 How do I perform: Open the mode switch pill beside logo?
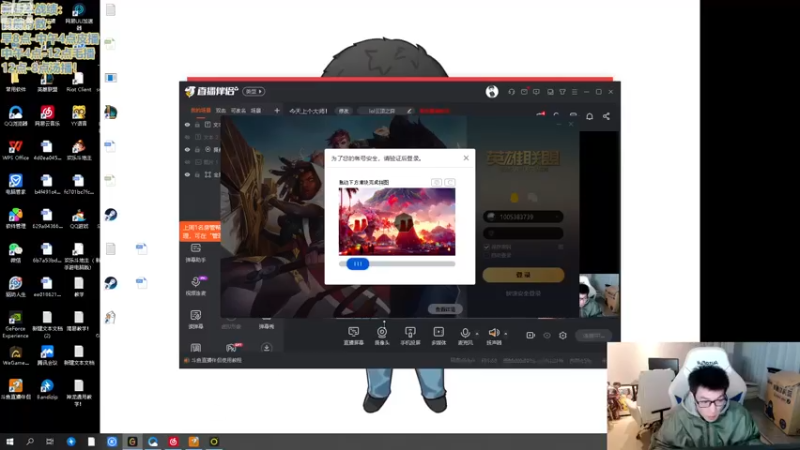(254, 91)
